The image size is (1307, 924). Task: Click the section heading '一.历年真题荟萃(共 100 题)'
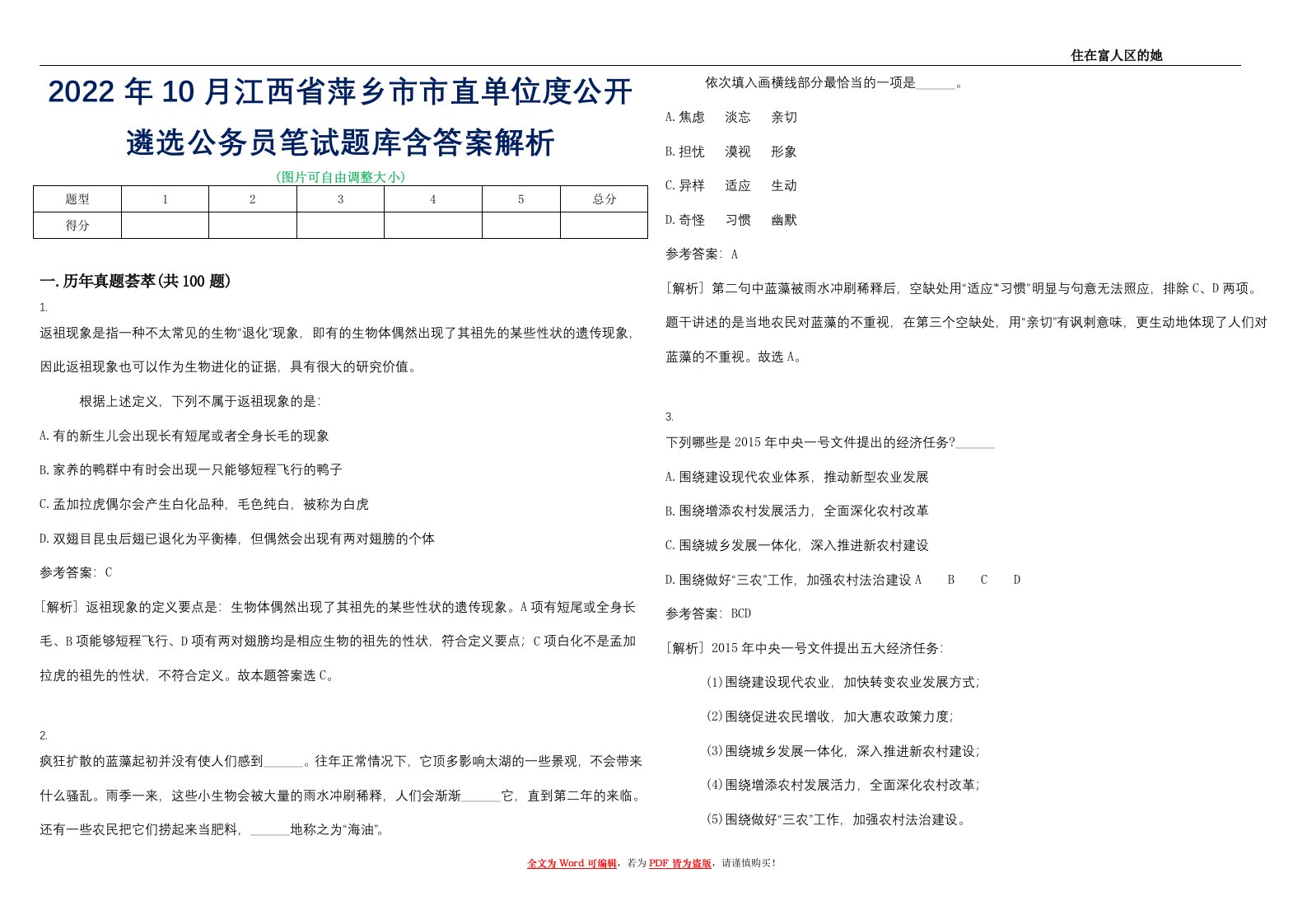[135, 282]
